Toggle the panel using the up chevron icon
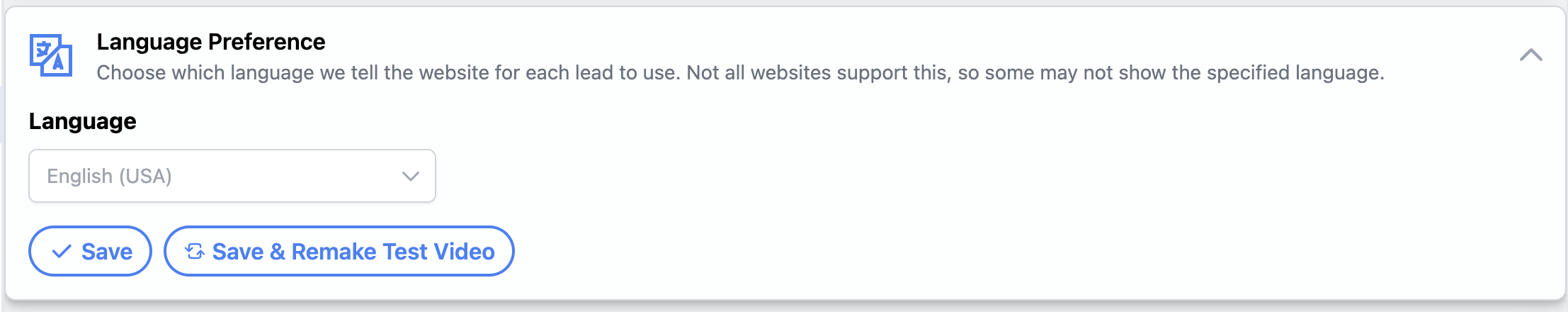The height and width of the screenshot is (312, 1568). tap(1530, 55)
